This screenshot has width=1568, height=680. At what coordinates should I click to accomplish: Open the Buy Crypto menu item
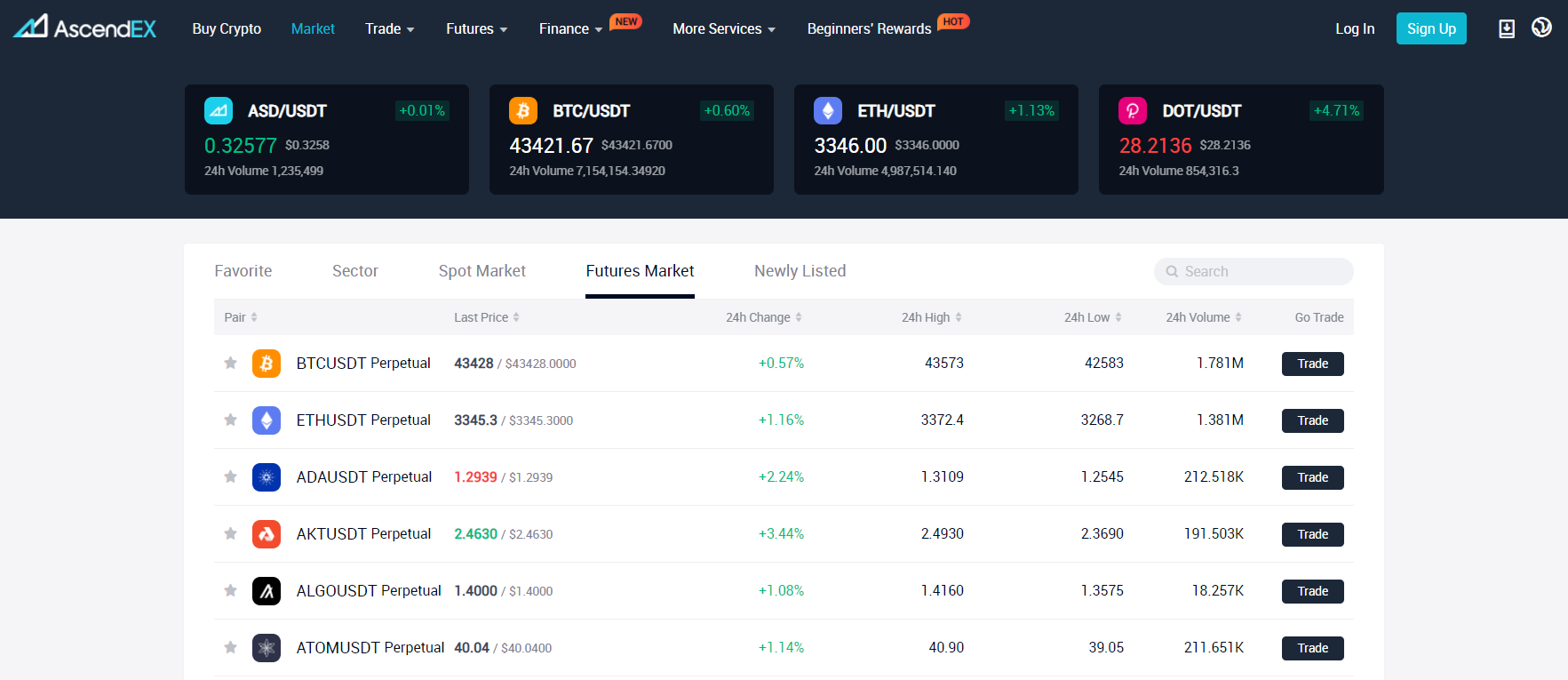(227, 29)
